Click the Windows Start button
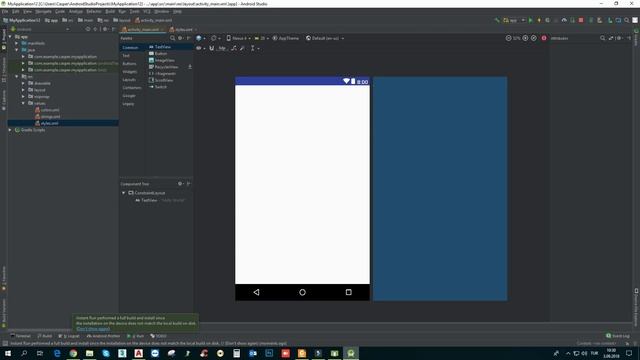Screen dimensions: 640x360 click(8, 353)
